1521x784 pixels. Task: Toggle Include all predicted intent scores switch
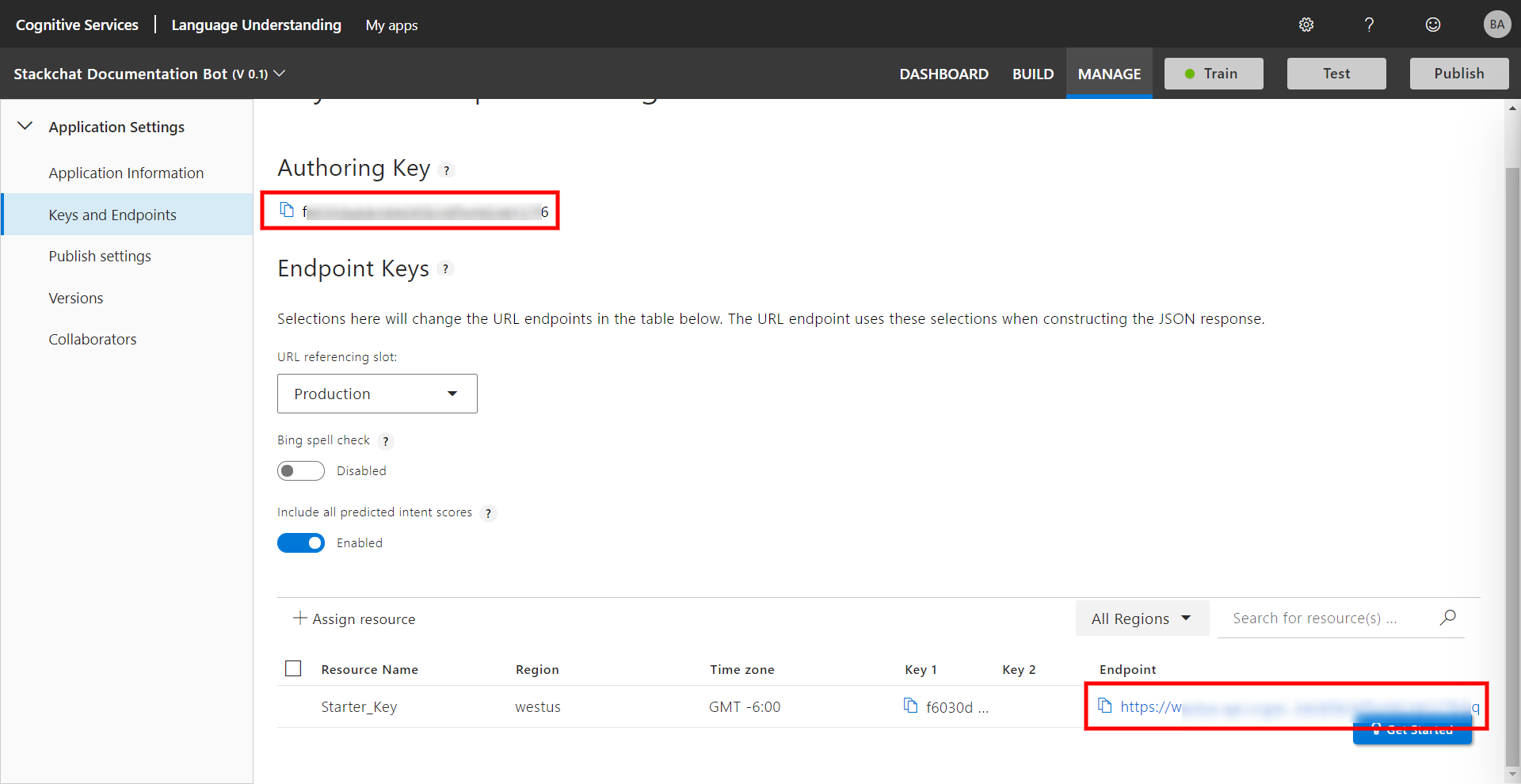pos(301,542)
